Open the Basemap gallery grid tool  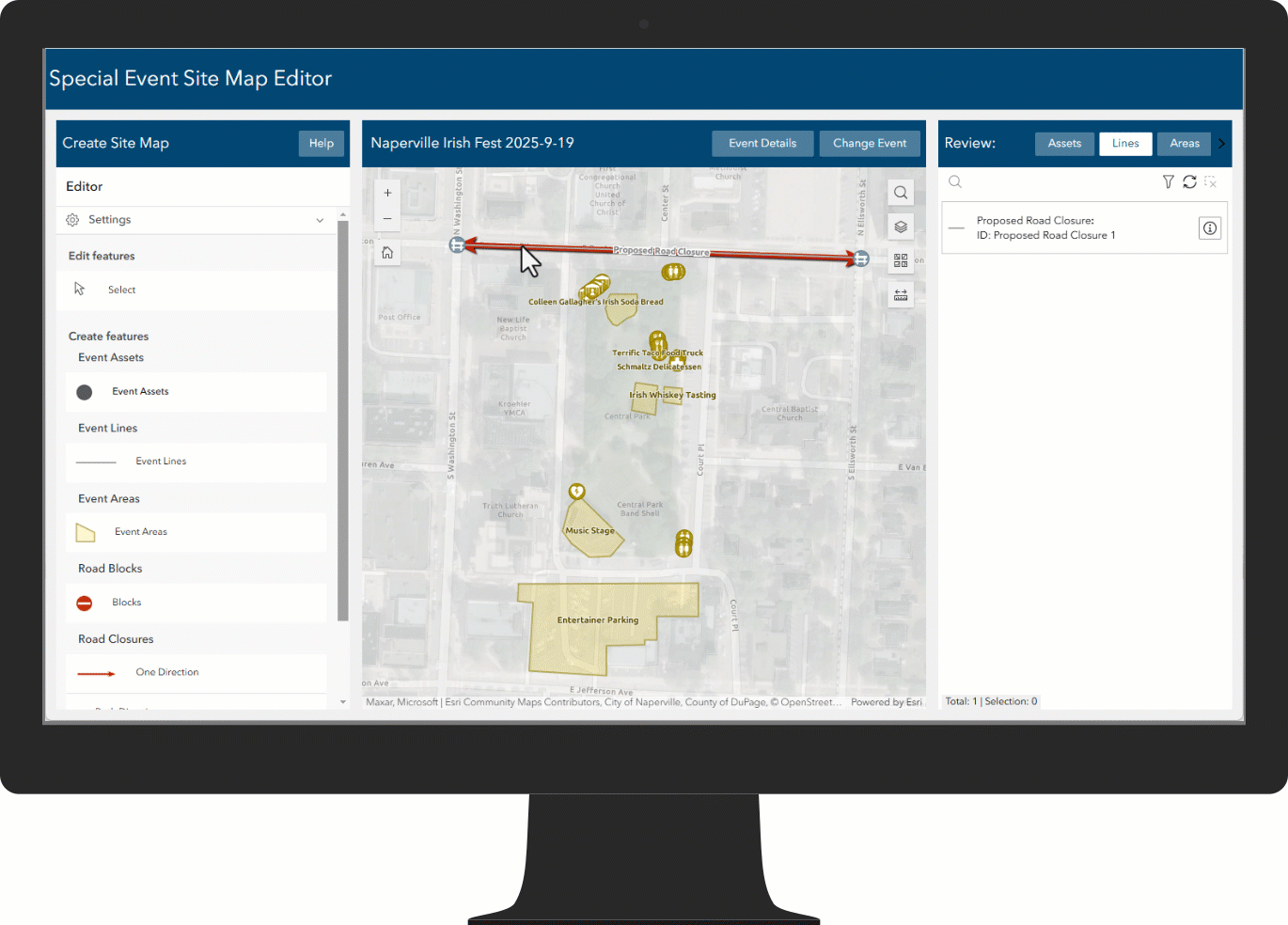(900, 260)
